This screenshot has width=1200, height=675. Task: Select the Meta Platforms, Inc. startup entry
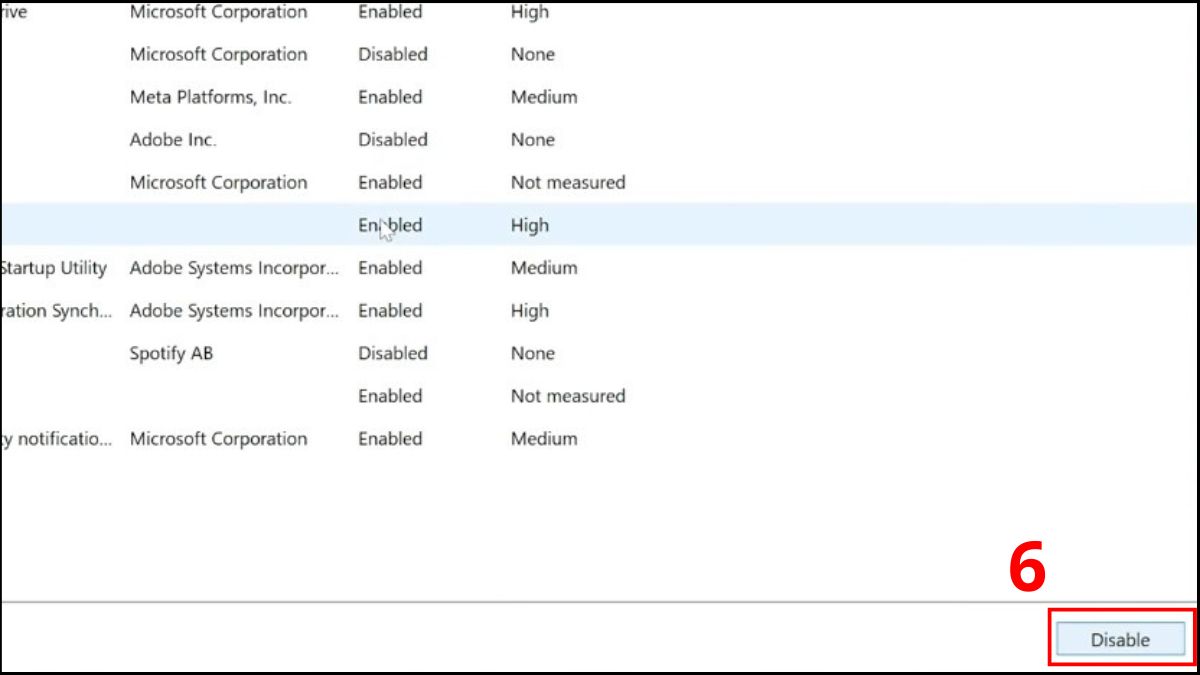[210, 97]
